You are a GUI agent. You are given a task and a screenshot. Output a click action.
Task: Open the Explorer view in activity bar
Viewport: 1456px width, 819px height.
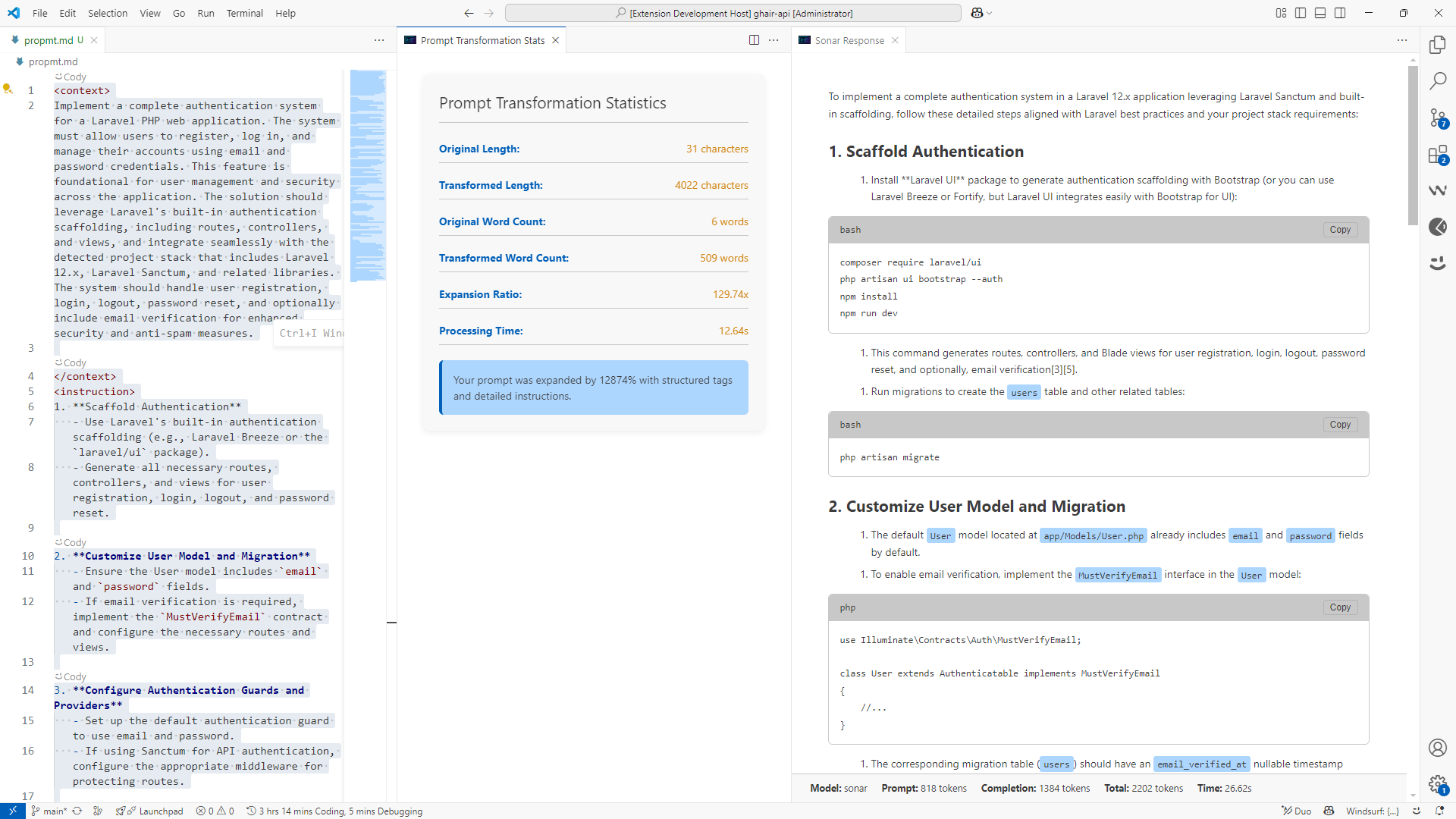tap(1437, 45)
